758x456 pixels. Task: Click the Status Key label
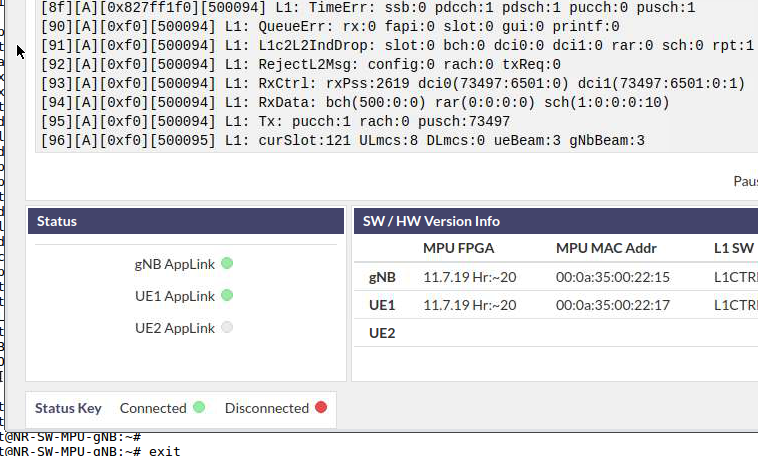68,408
